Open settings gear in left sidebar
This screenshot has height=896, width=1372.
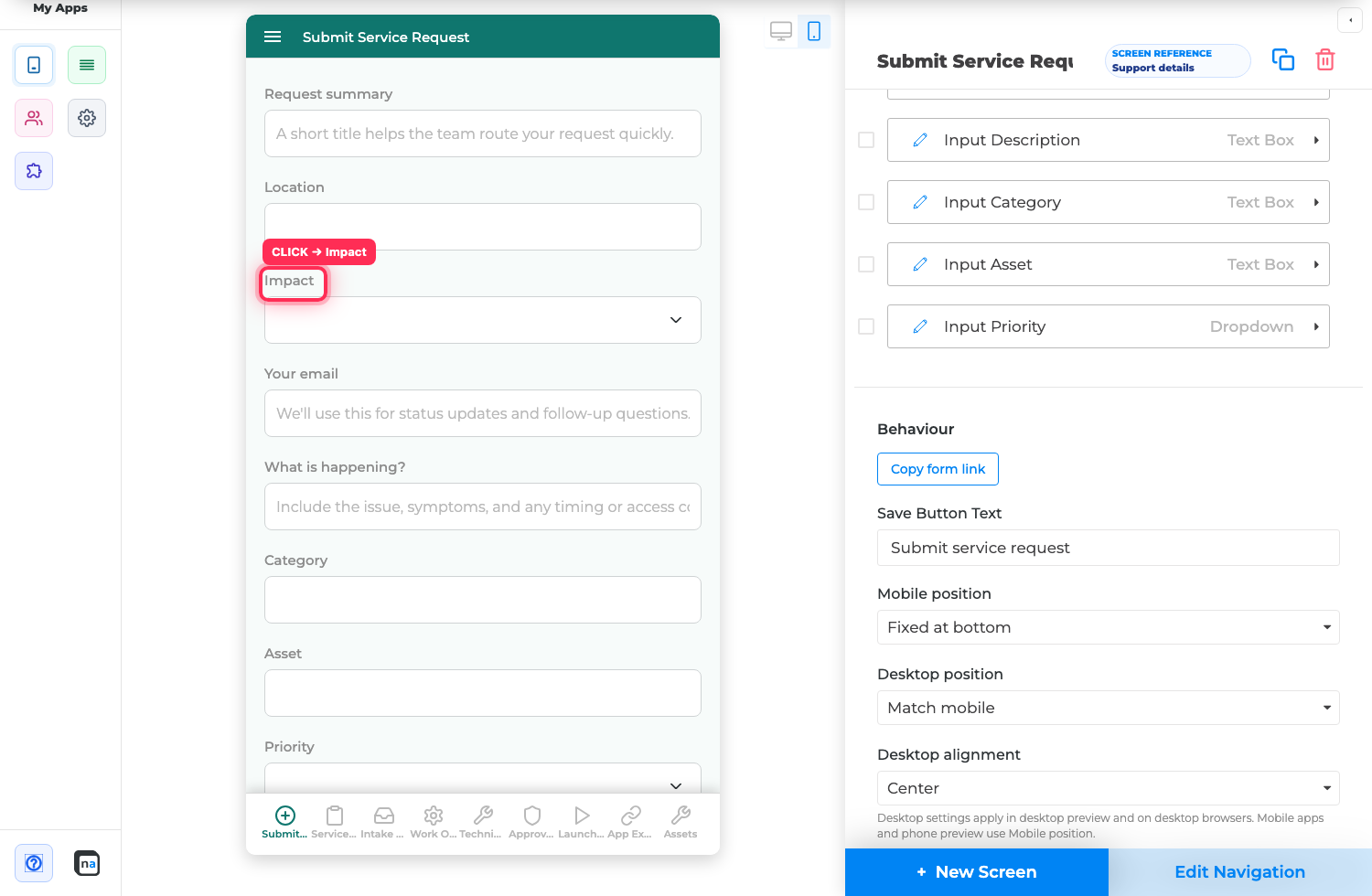click(x=87, y=118)
